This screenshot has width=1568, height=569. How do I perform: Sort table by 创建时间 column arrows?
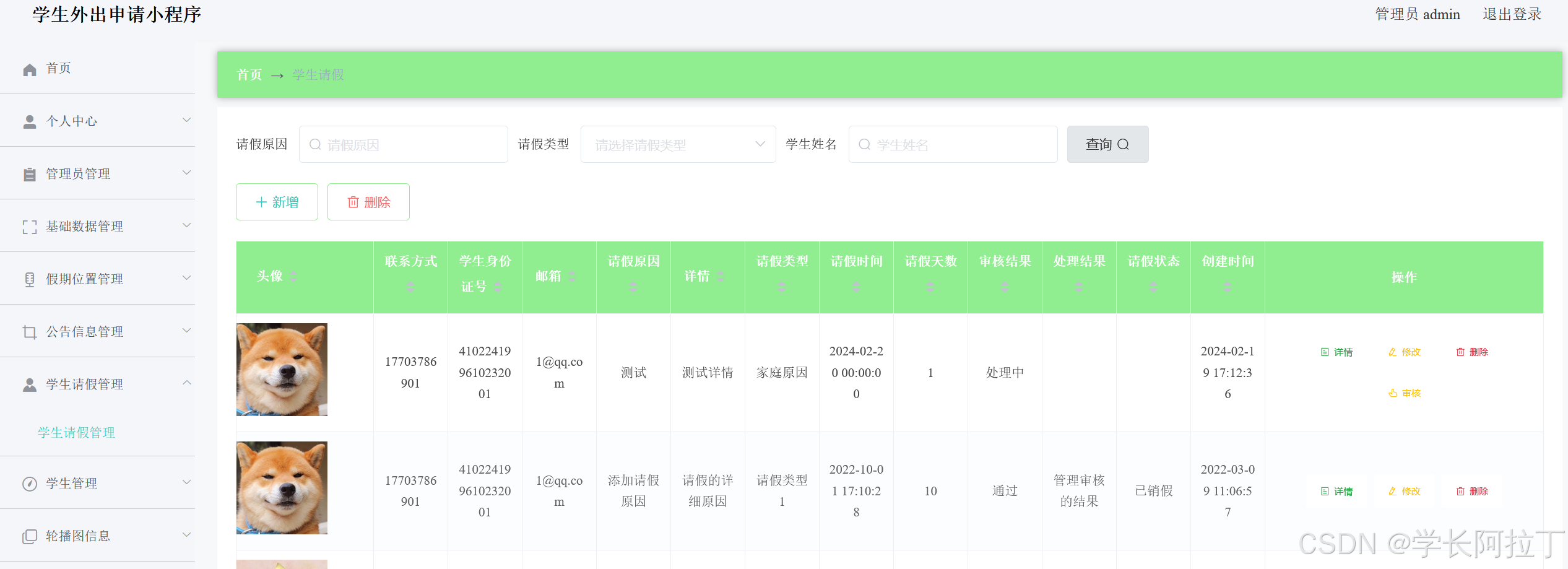1228,287
